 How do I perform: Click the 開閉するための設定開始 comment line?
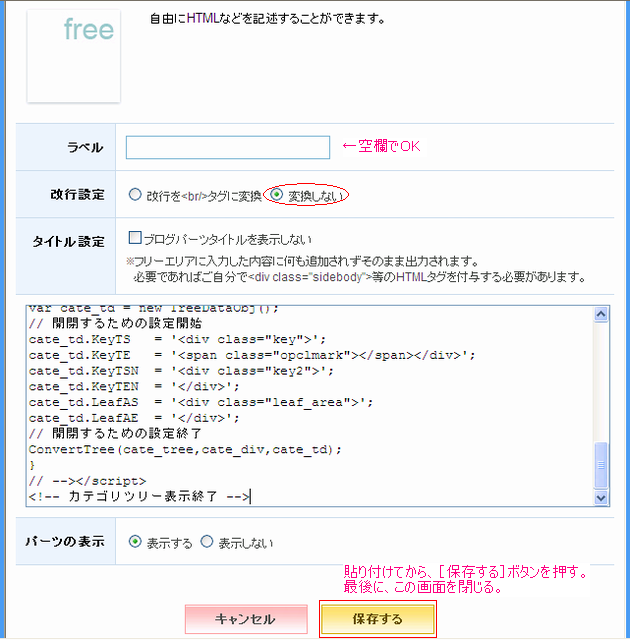pyautogui.click(x=115, y=323)
